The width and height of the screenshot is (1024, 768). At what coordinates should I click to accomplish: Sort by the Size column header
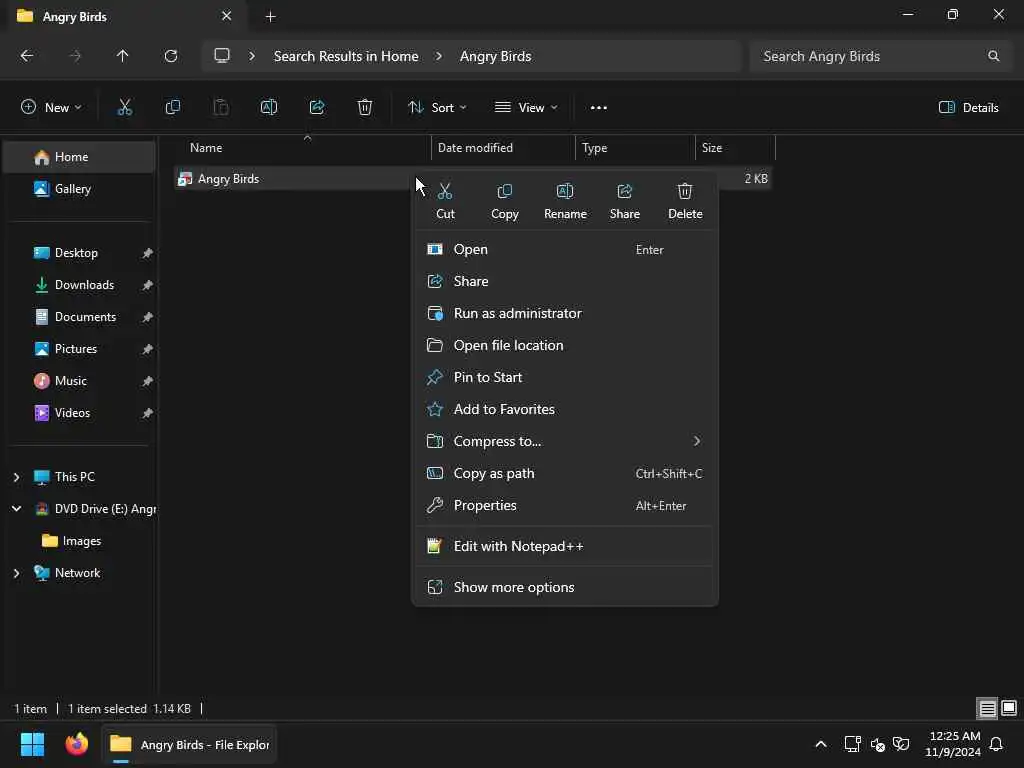click(x=735, y=148)
